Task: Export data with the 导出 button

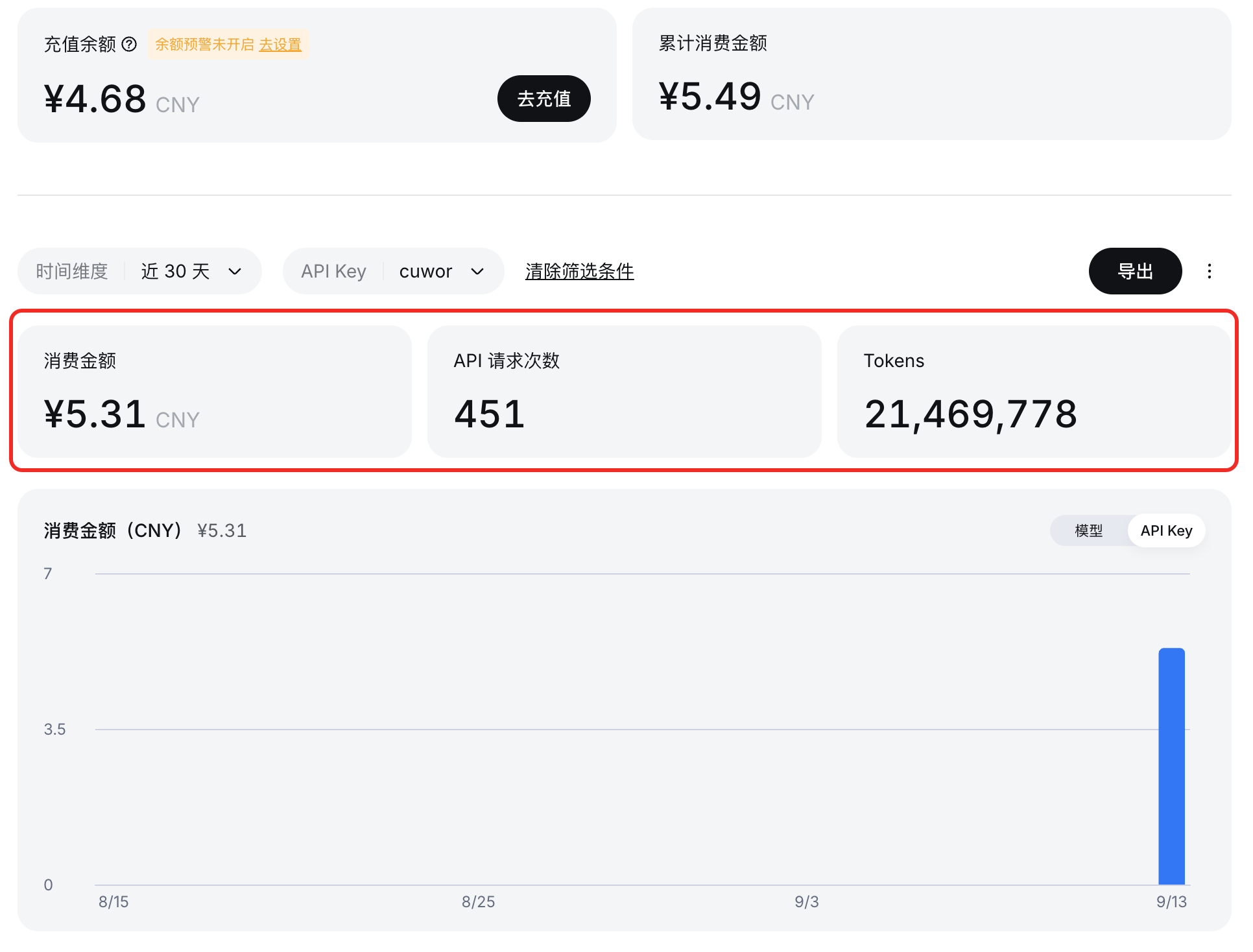Action: pos(1135,271)
